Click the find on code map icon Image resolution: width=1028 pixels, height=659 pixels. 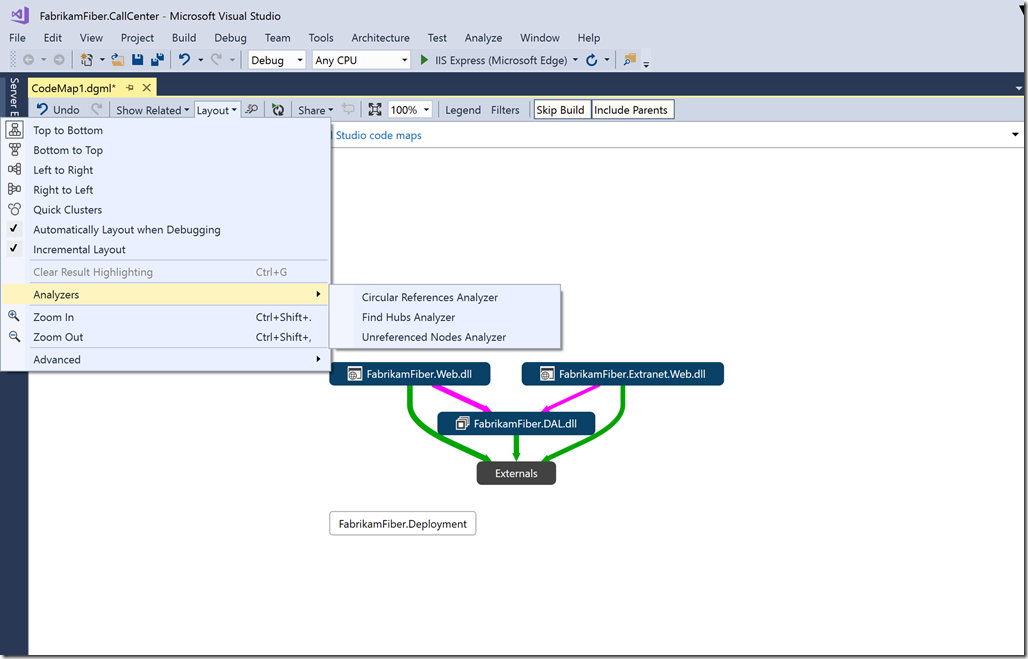pos(251,110)
